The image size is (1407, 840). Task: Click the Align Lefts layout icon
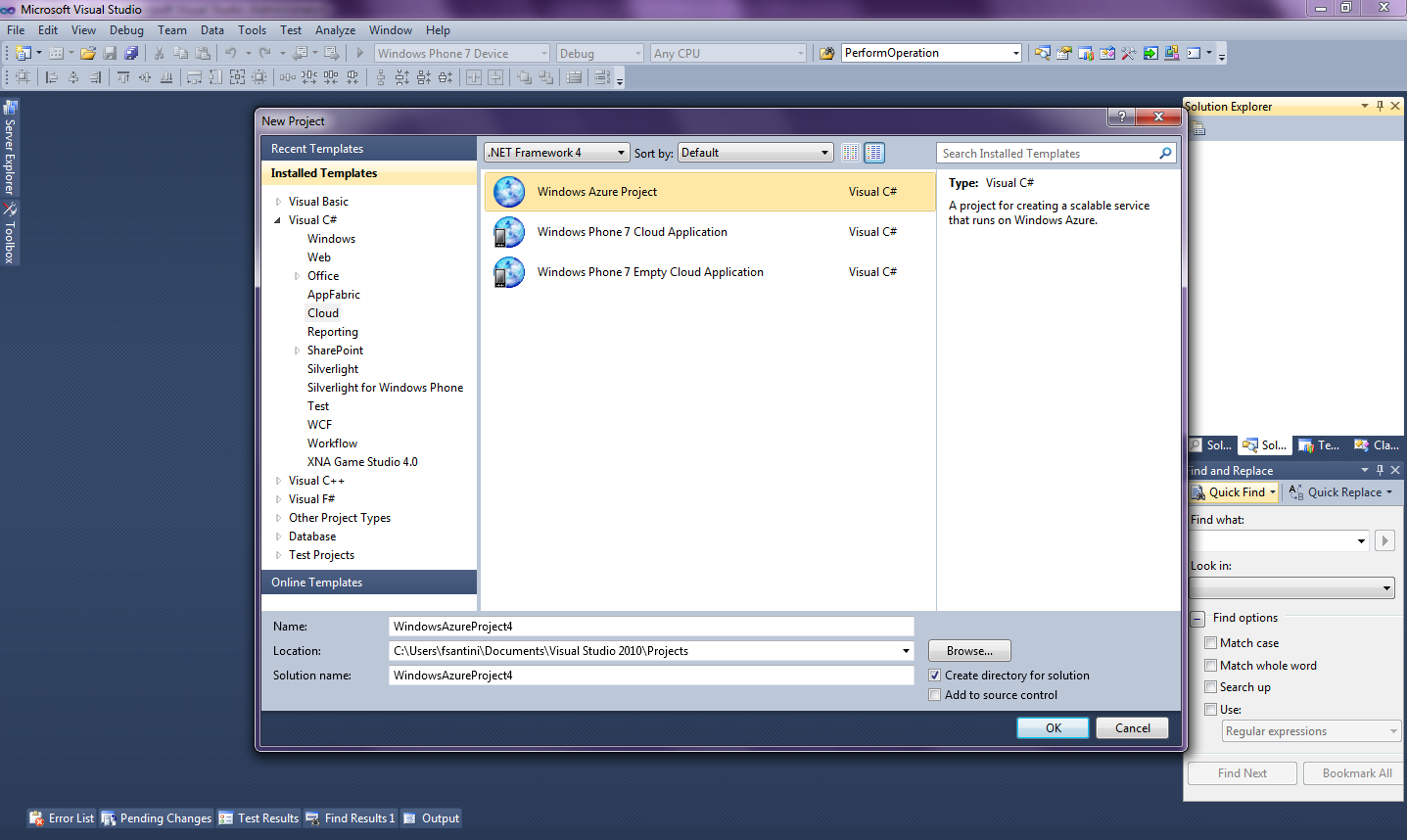[51, 76]
